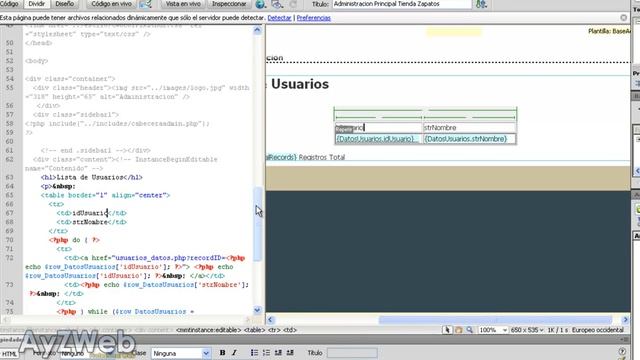Open the Clase Ninguna dropdown
This screenshot has width=640, height=360.
tap(181, 353)
